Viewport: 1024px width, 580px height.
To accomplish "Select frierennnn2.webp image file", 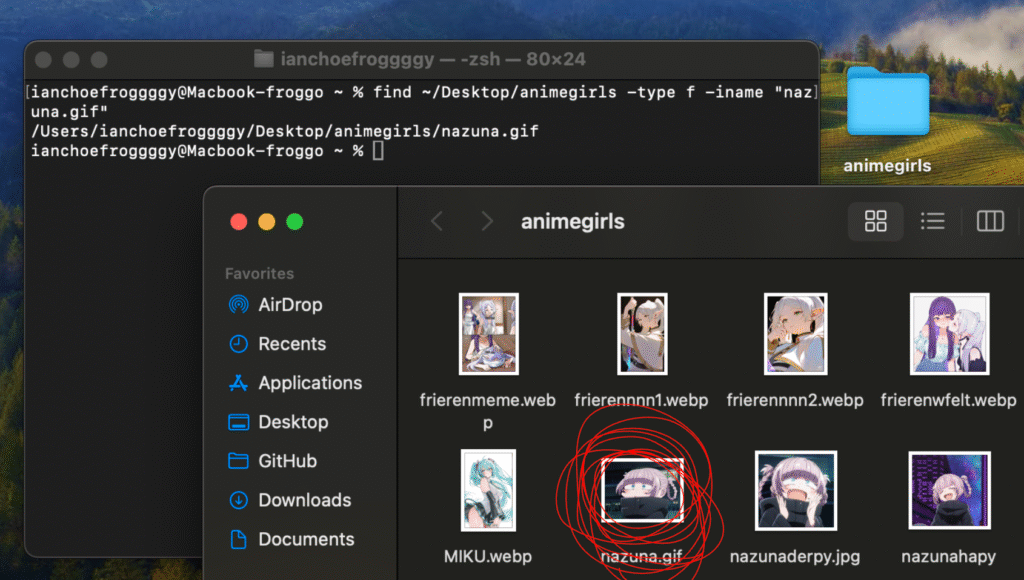I will pos(795,334).
